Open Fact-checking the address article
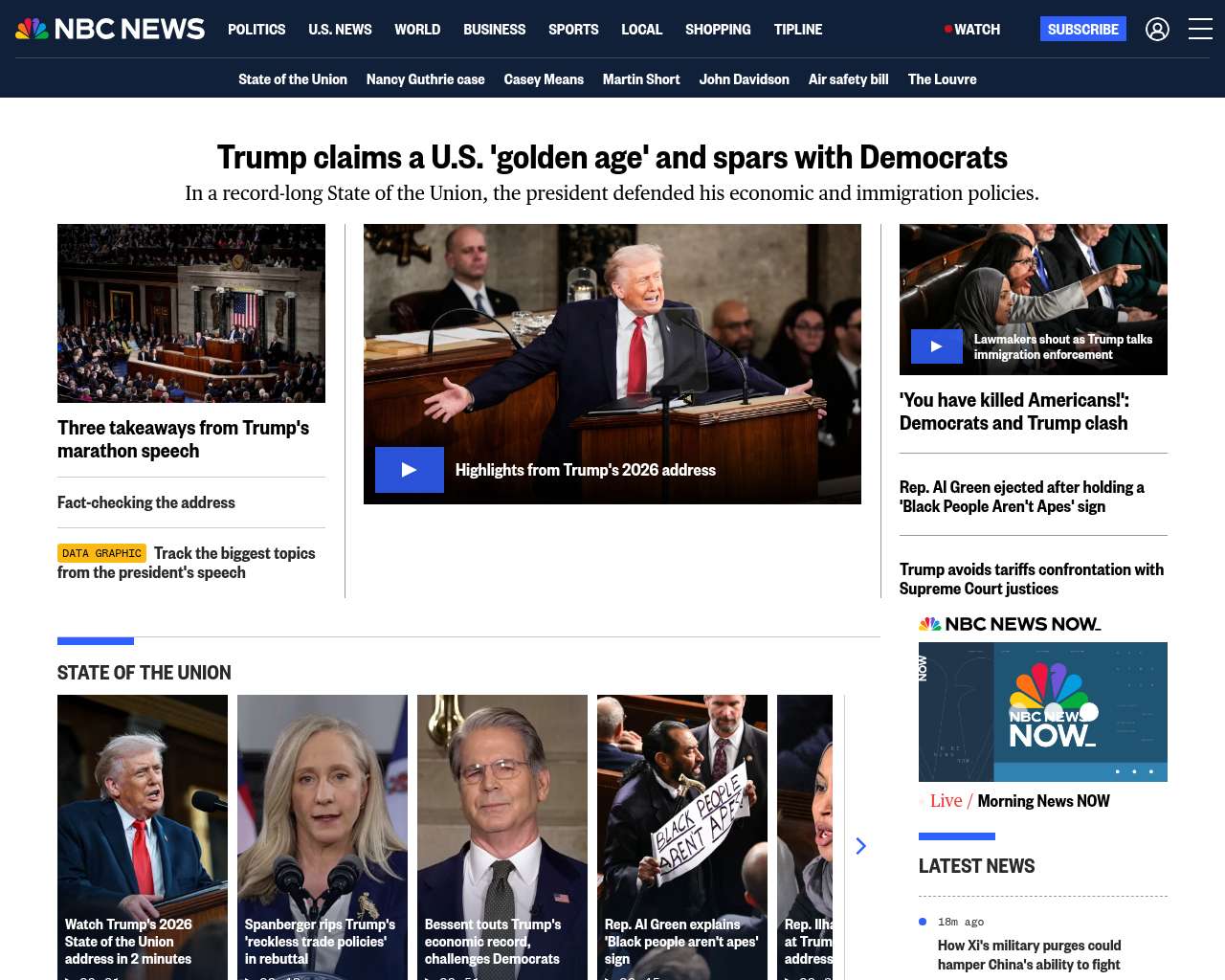This screenshot has width=1225, height=980. 146,502
